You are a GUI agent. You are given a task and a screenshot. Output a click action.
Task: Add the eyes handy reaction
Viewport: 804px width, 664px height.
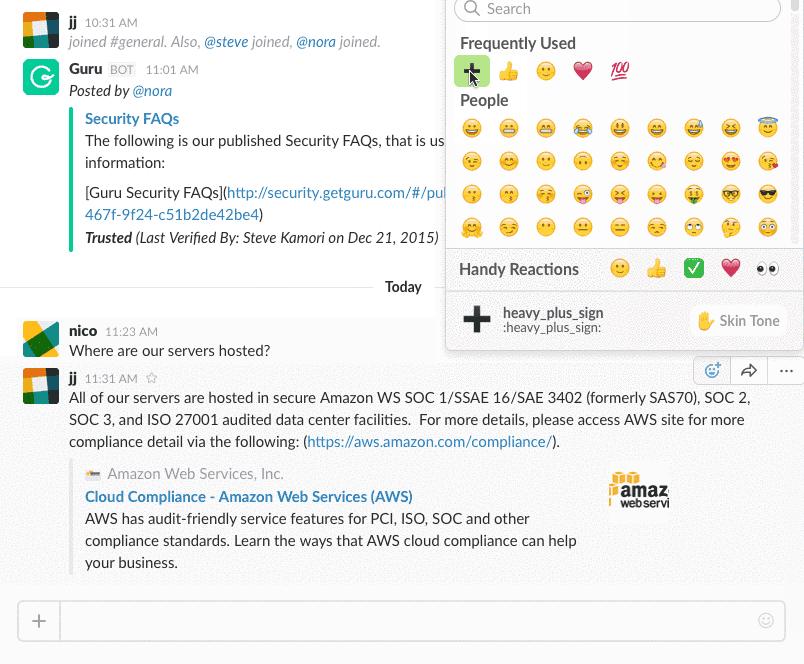pyautogui.click(x=767, y=268)
